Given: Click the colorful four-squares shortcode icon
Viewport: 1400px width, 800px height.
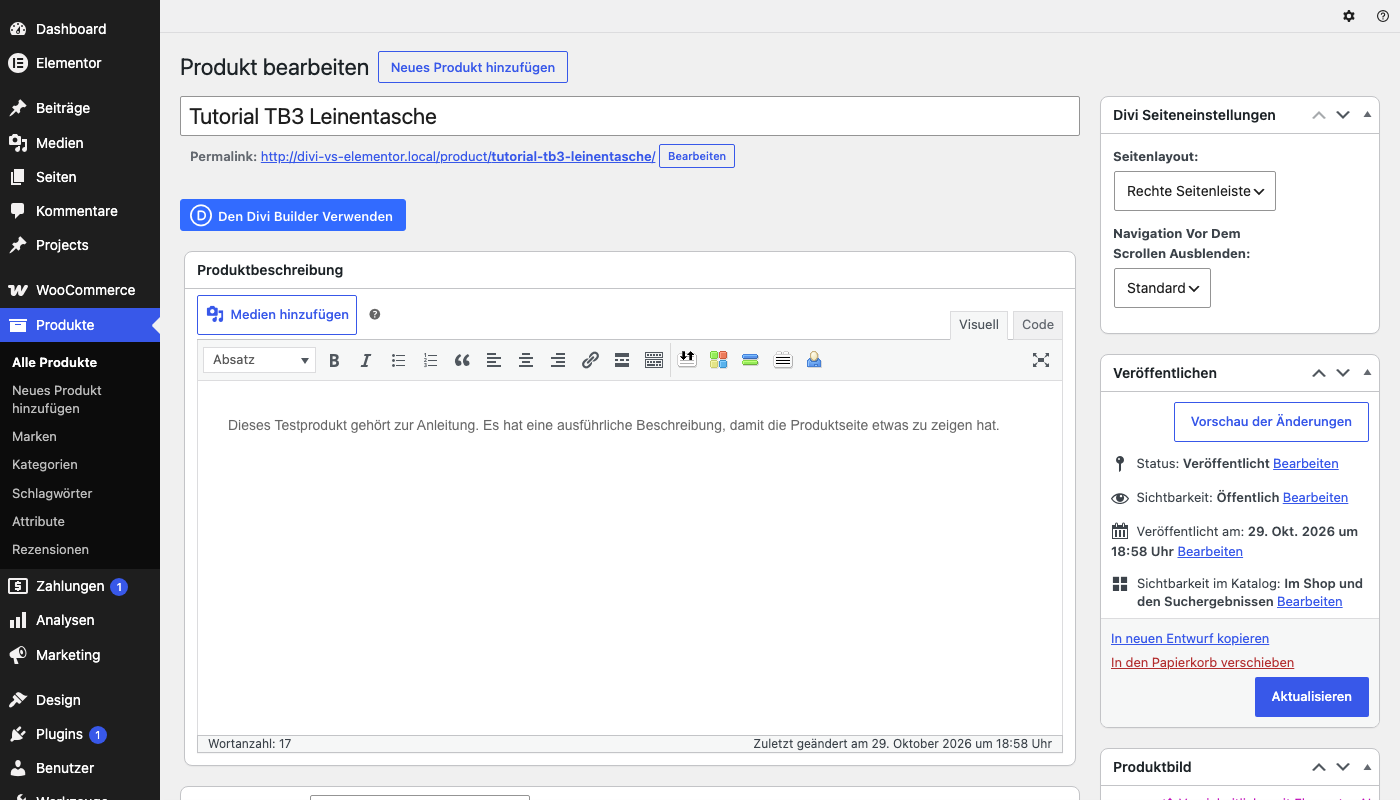Looking at the screenshot, I should coord(718,360).
